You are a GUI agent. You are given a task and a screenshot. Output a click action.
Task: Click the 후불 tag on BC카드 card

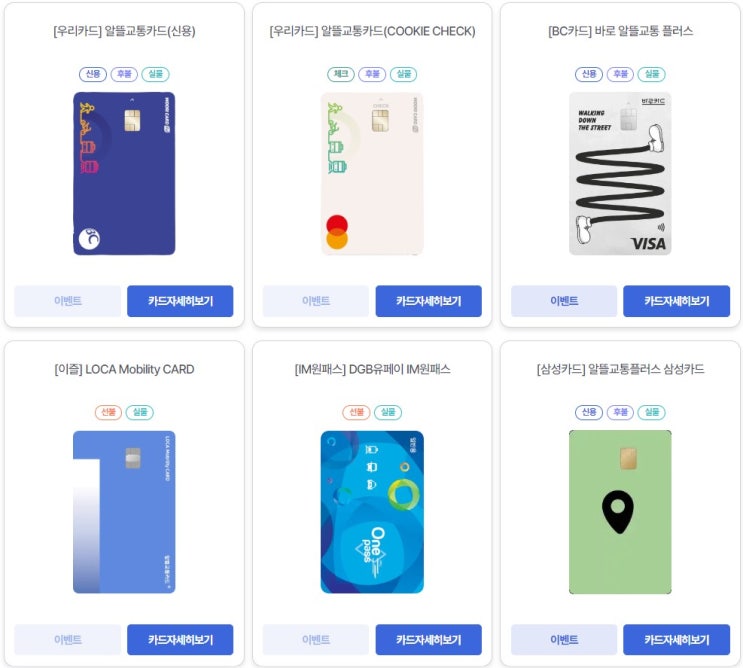point(620,74)
